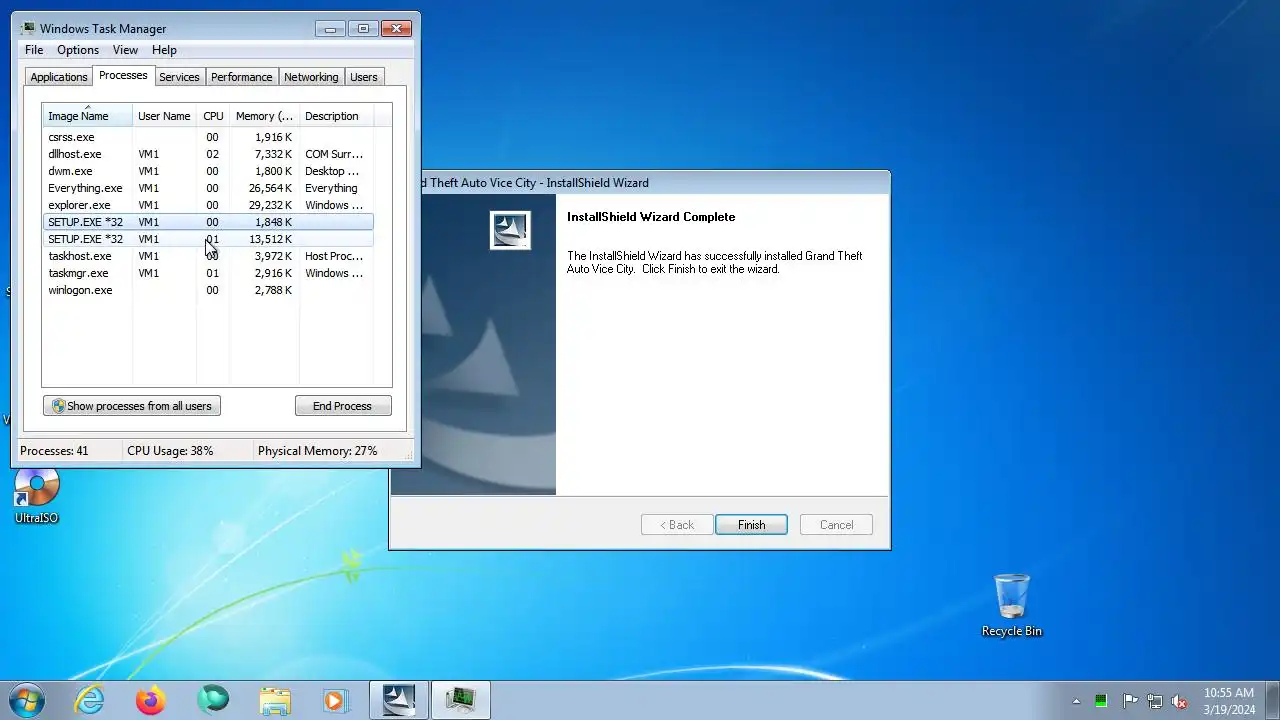The width and height of the screenshot is (1280, 720).
Task: Switch to InstallShield Wizard taskbar button
Action: pos(399,700)
